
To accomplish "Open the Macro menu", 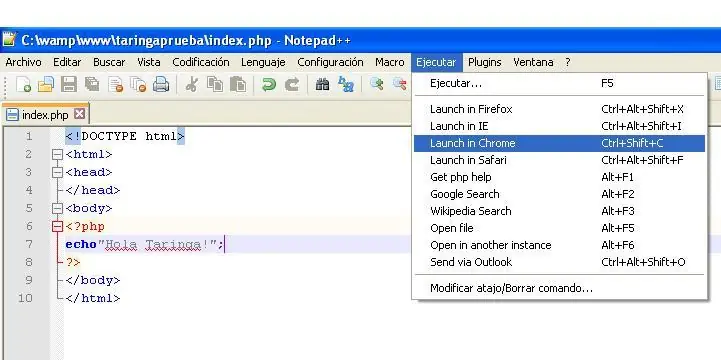I will tap(389, 63).
